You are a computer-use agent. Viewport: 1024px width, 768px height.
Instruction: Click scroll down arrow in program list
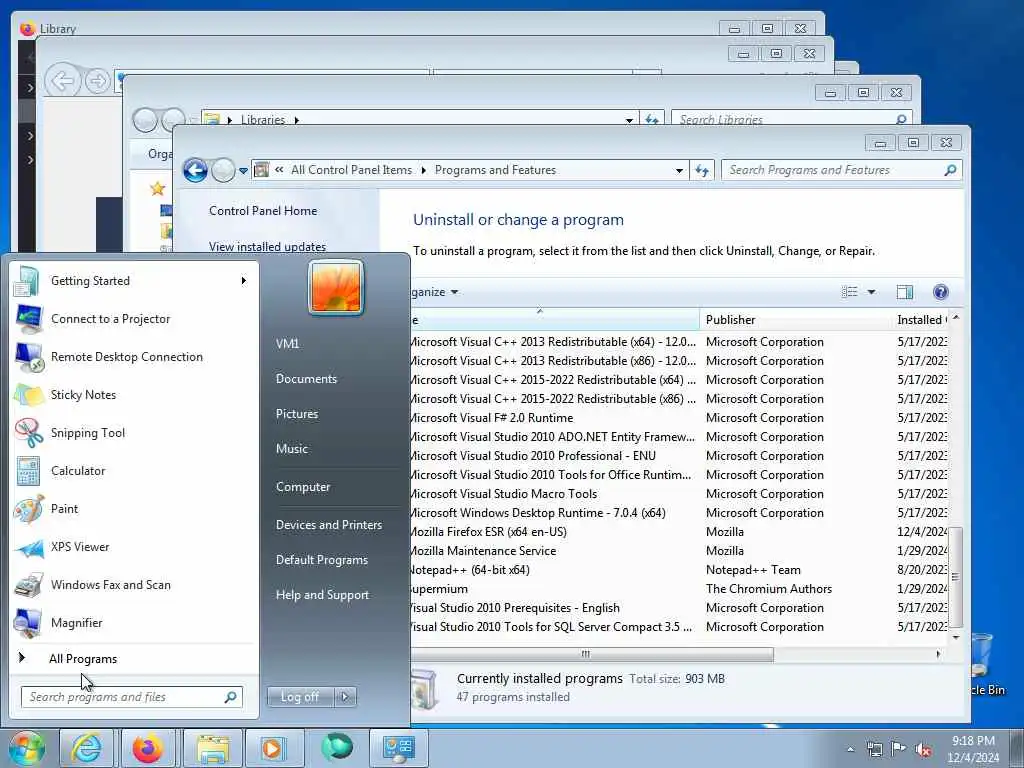[x=955, y=637]
